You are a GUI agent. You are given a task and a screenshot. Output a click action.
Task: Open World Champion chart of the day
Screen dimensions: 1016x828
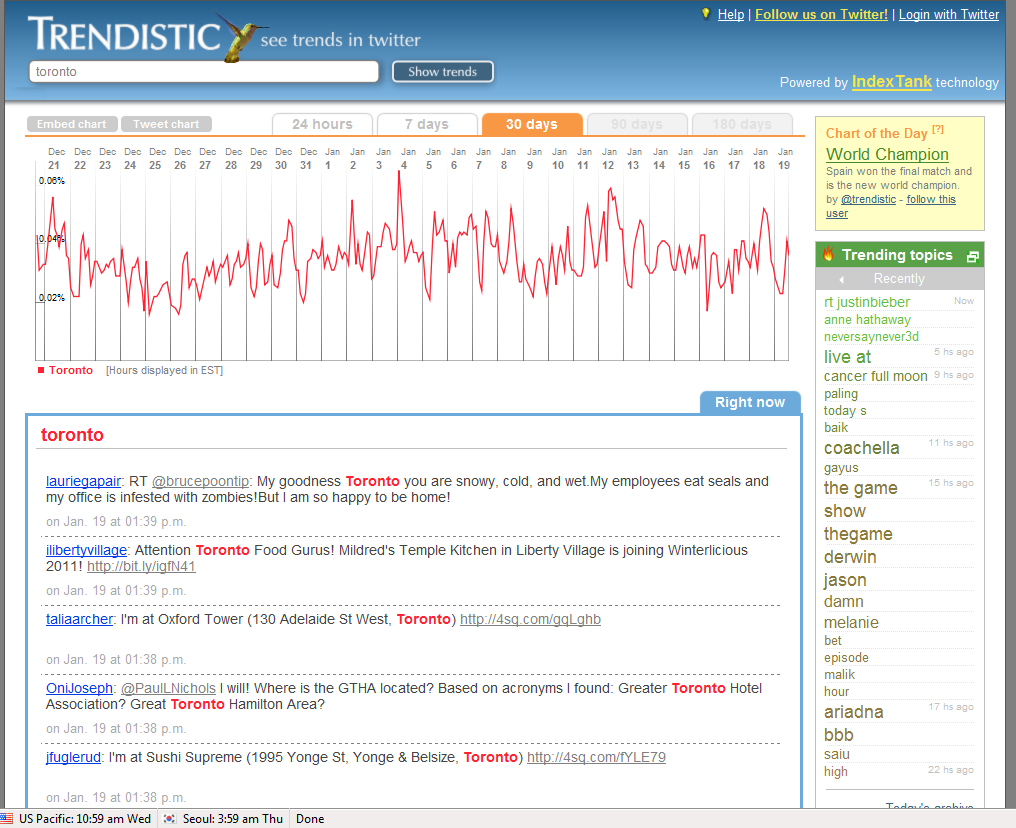[x=887, y=154]
